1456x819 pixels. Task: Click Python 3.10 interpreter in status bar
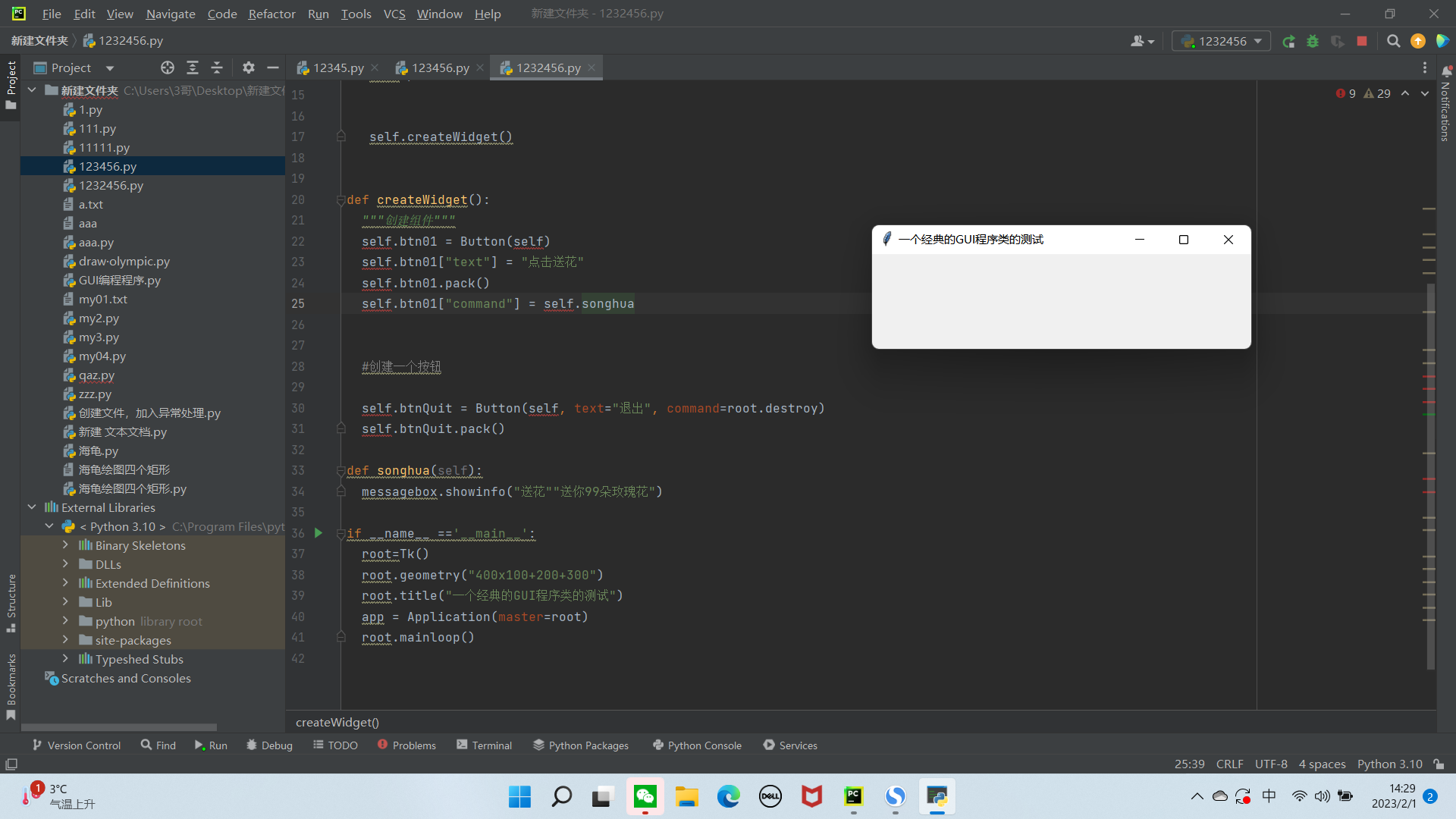[1390, 764]
